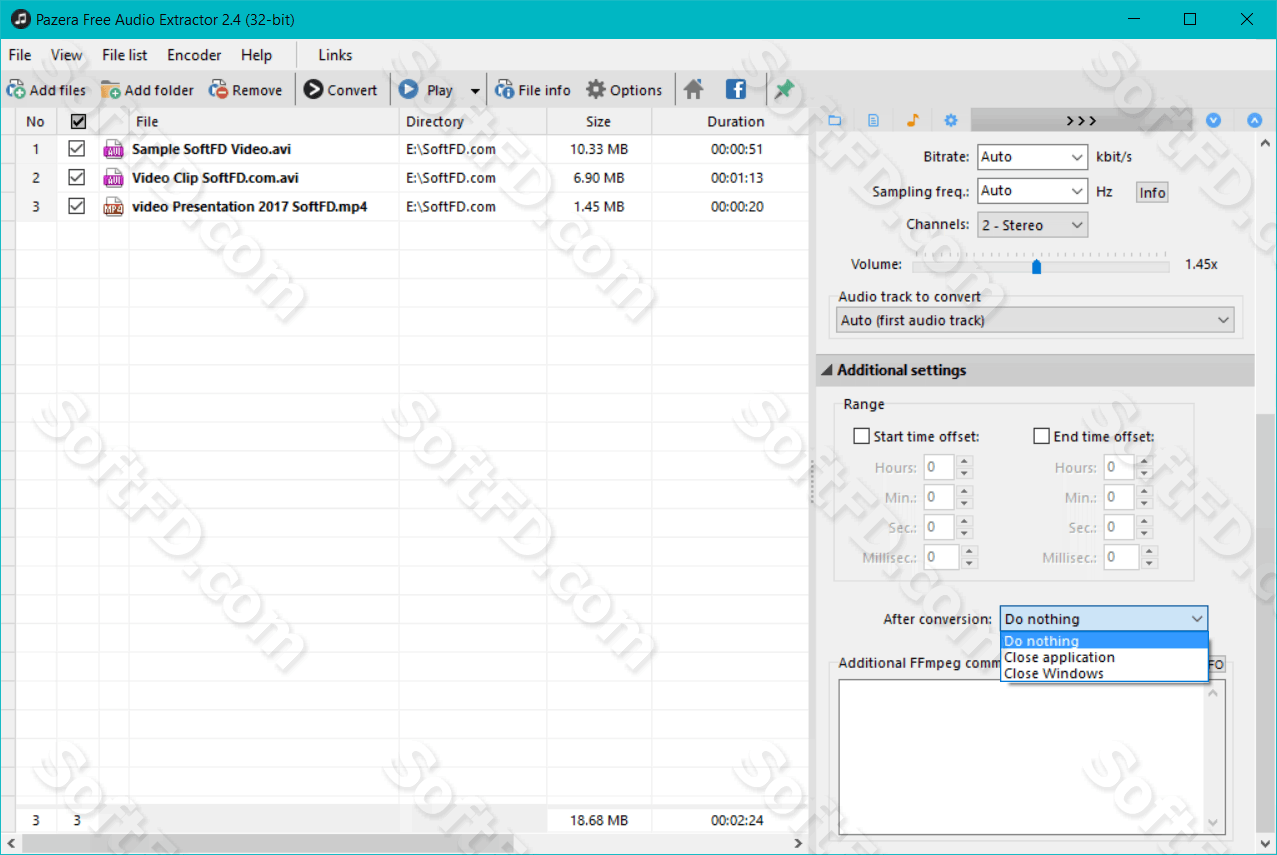
Task: Uncheck Video Clip SoftFD.com.avi checkbox
Action: (76, 177)
